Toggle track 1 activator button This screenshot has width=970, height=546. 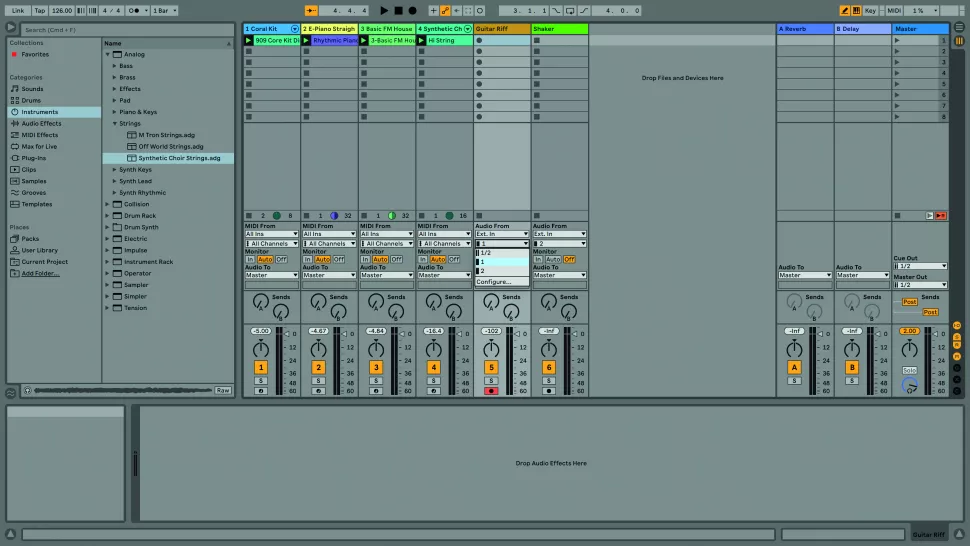(x=261, y=368)
